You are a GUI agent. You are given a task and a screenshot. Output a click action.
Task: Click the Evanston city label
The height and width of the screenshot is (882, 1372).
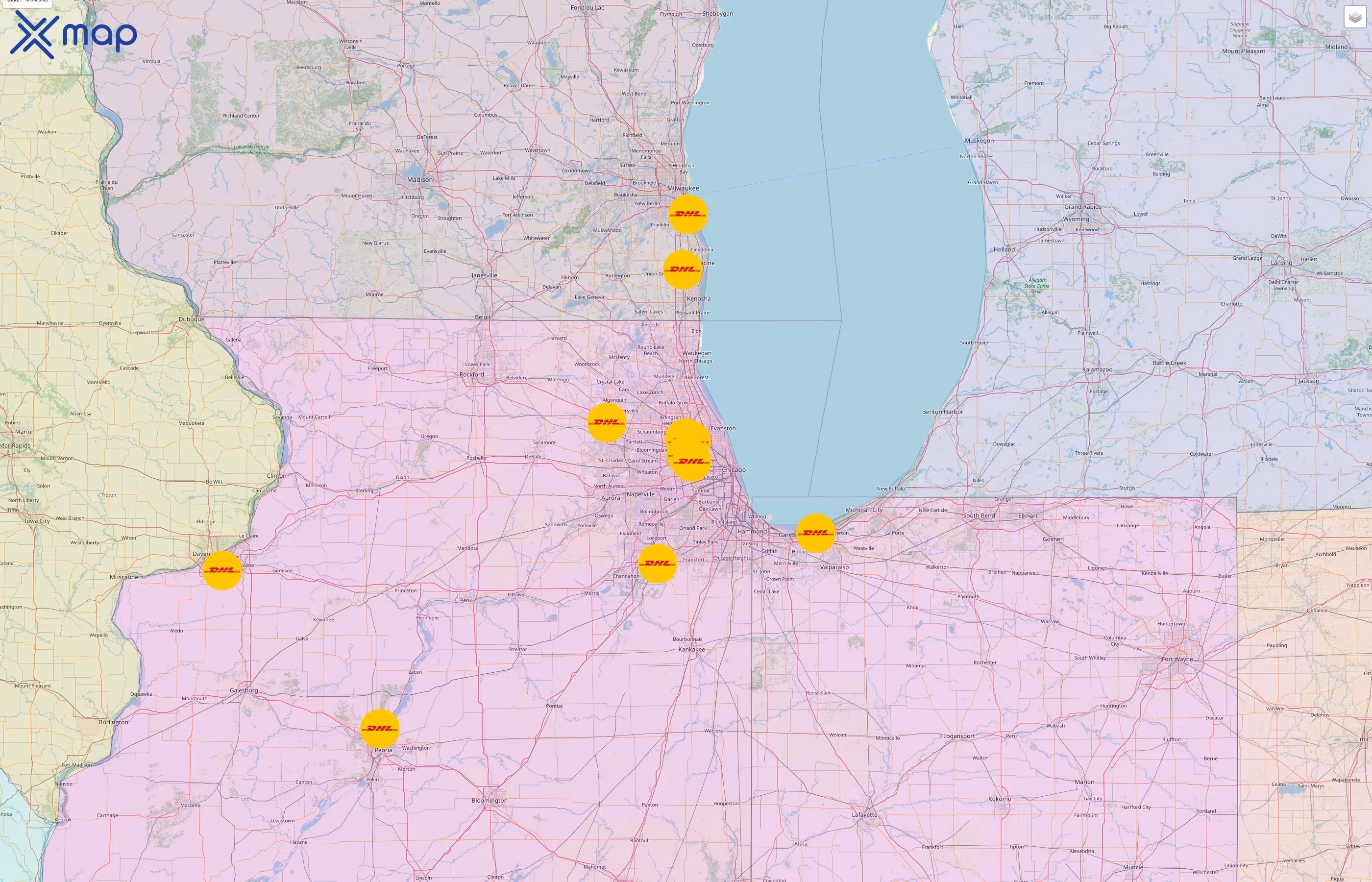point(723,428)
